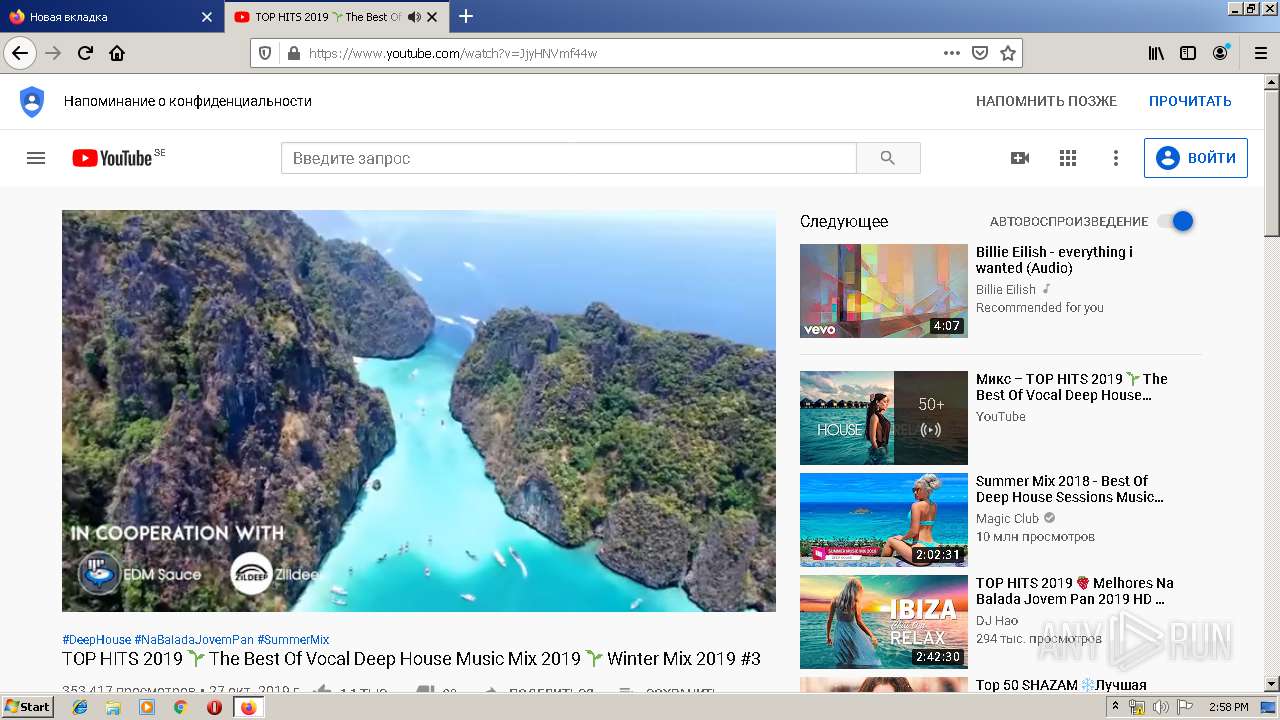Open page actions three-dot menu in URL bar

pos(952,53)
